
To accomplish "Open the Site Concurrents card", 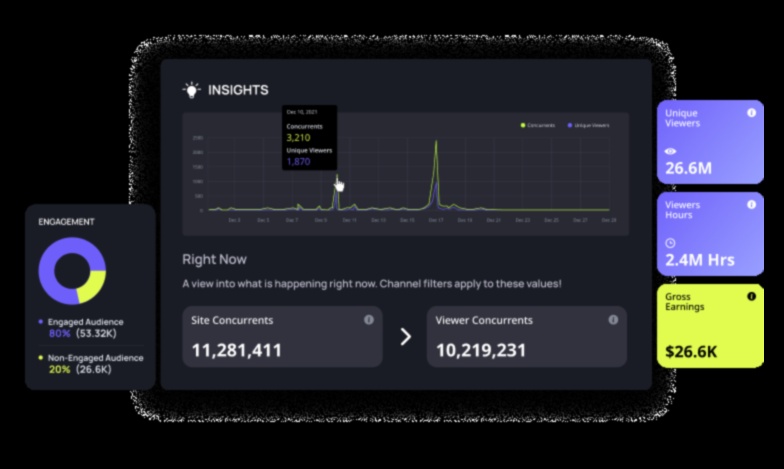I will 282,337.
